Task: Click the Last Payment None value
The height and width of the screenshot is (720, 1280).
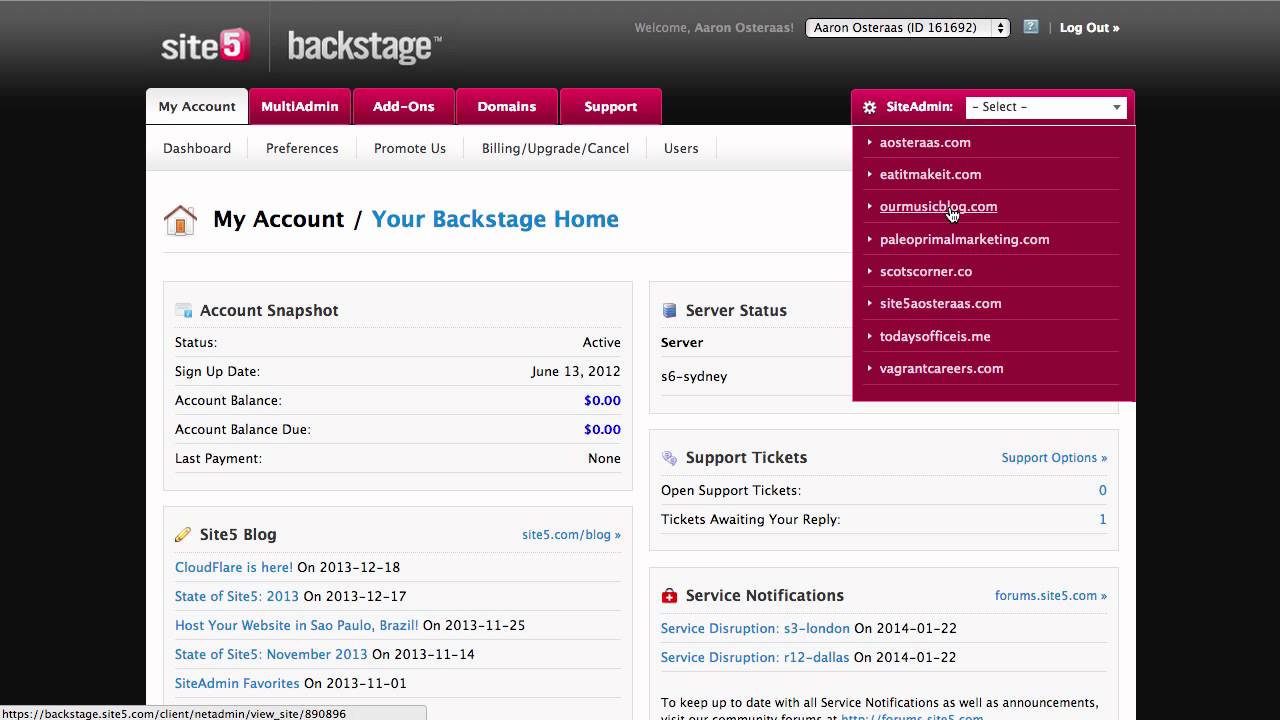Action: coord(604,458)
